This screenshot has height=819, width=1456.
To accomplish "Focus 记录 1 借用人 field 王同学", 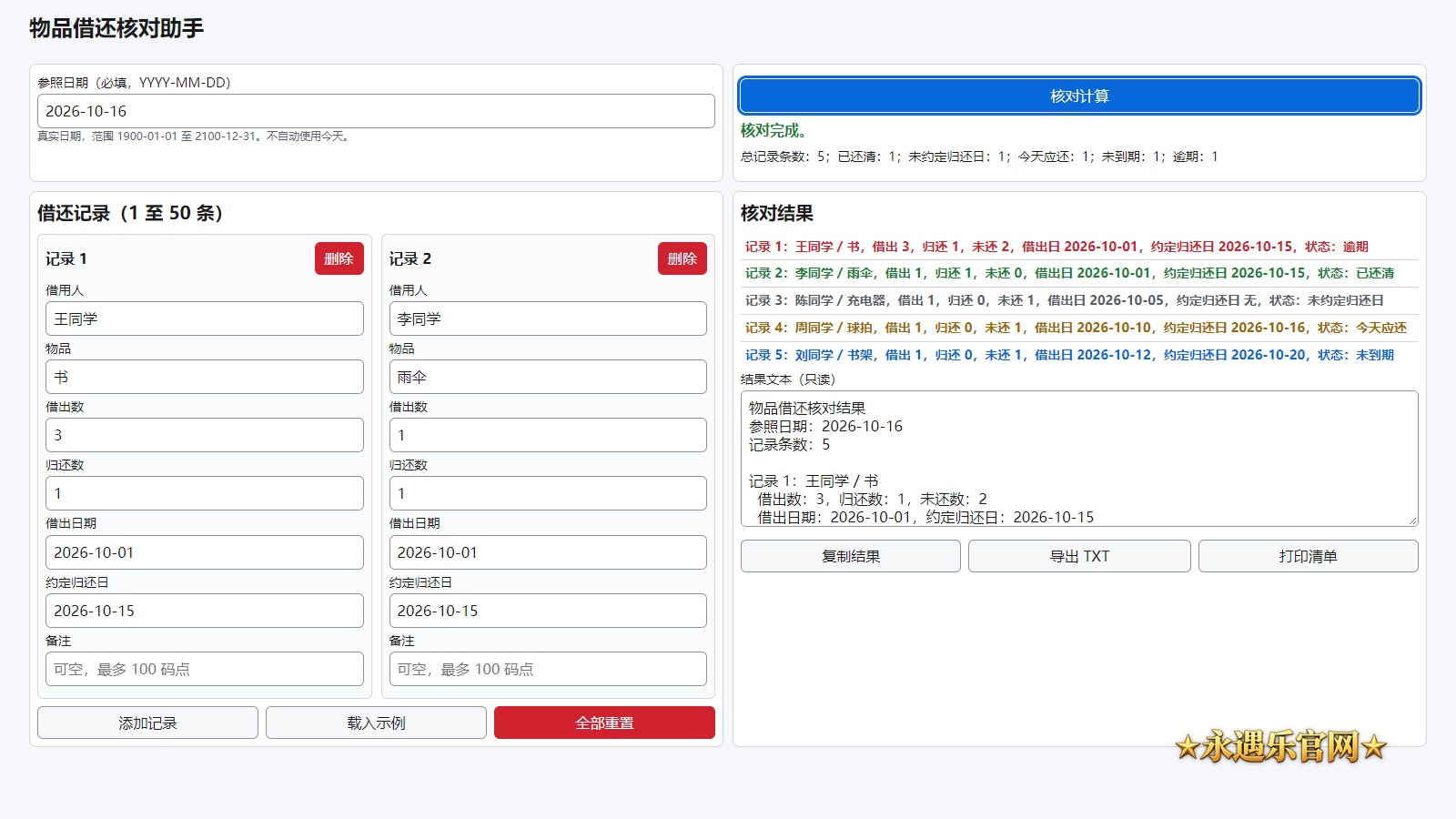I will coord(205,318).
